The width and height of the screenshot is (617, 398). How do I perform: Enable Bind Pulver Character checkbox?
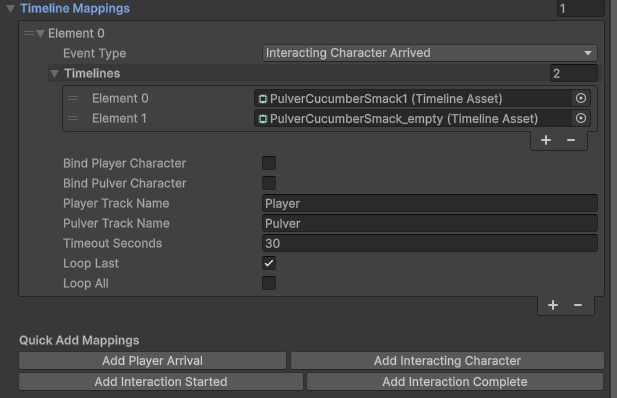[x=269, y=183]
